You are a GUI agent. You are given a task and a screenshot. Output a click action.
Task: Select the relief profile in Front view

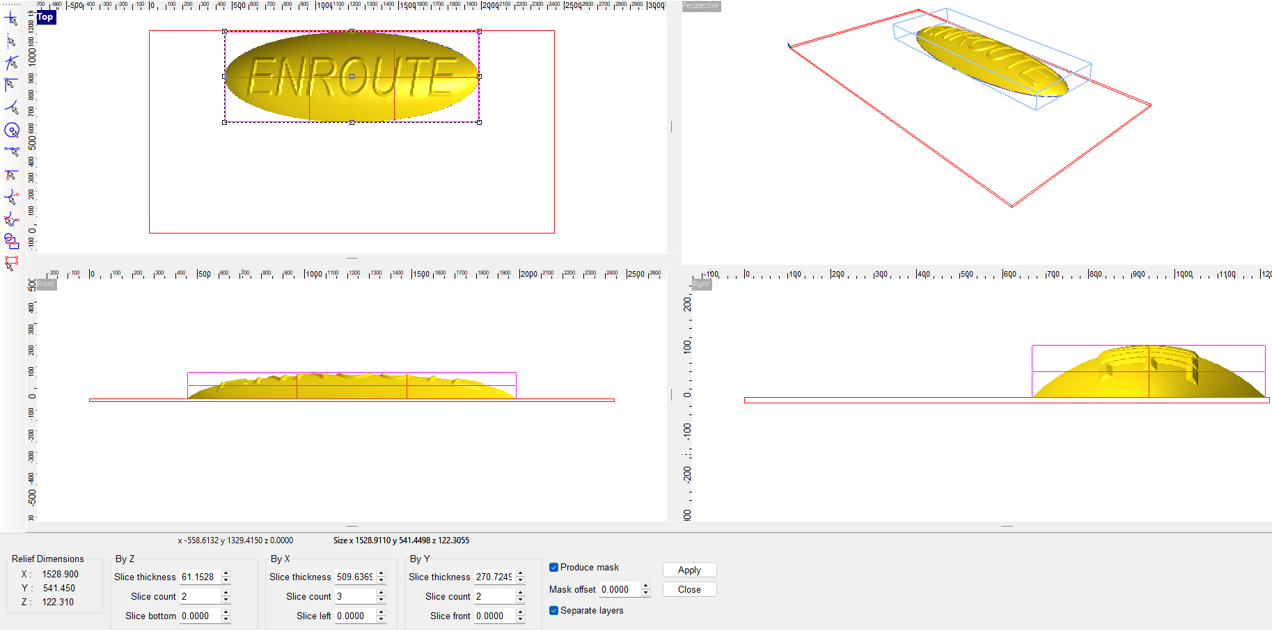click(x=351, y=388)
